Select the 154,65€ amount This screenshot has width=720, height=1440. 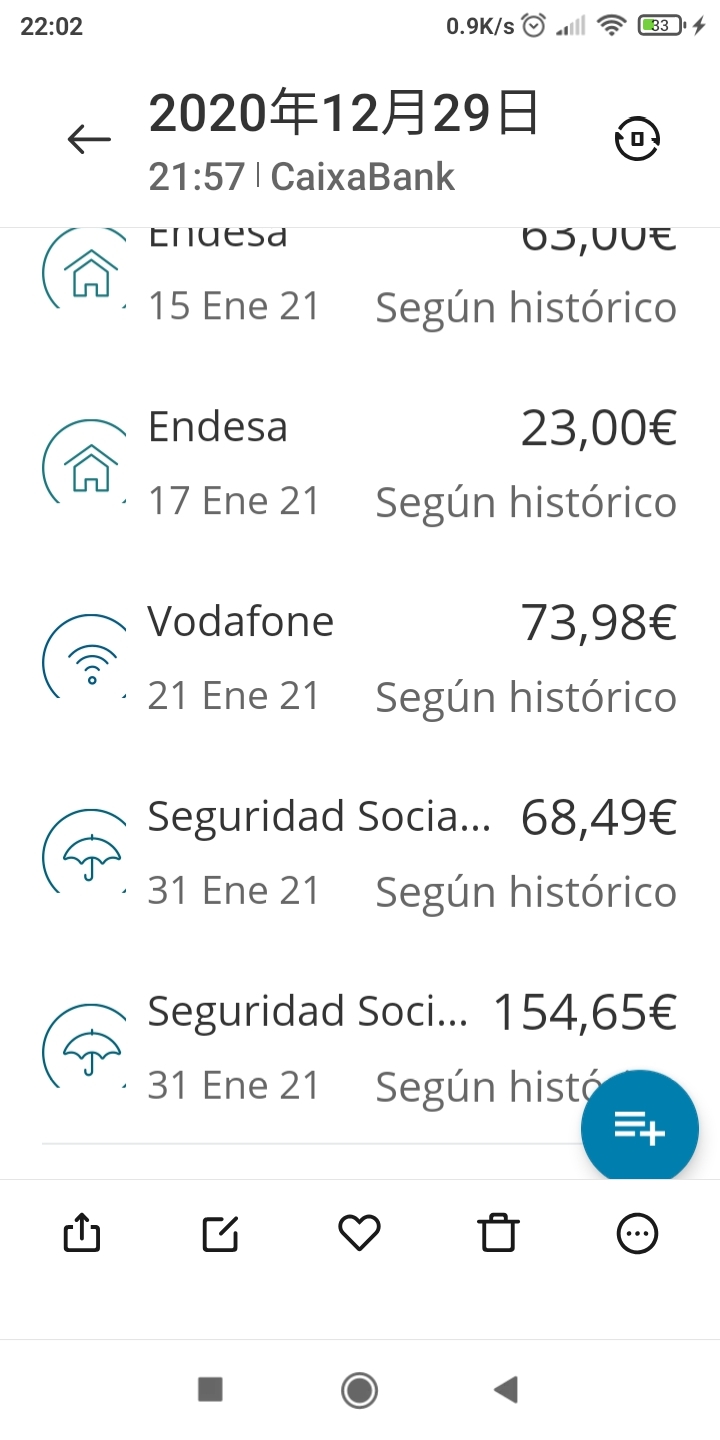pos(585,1013)
